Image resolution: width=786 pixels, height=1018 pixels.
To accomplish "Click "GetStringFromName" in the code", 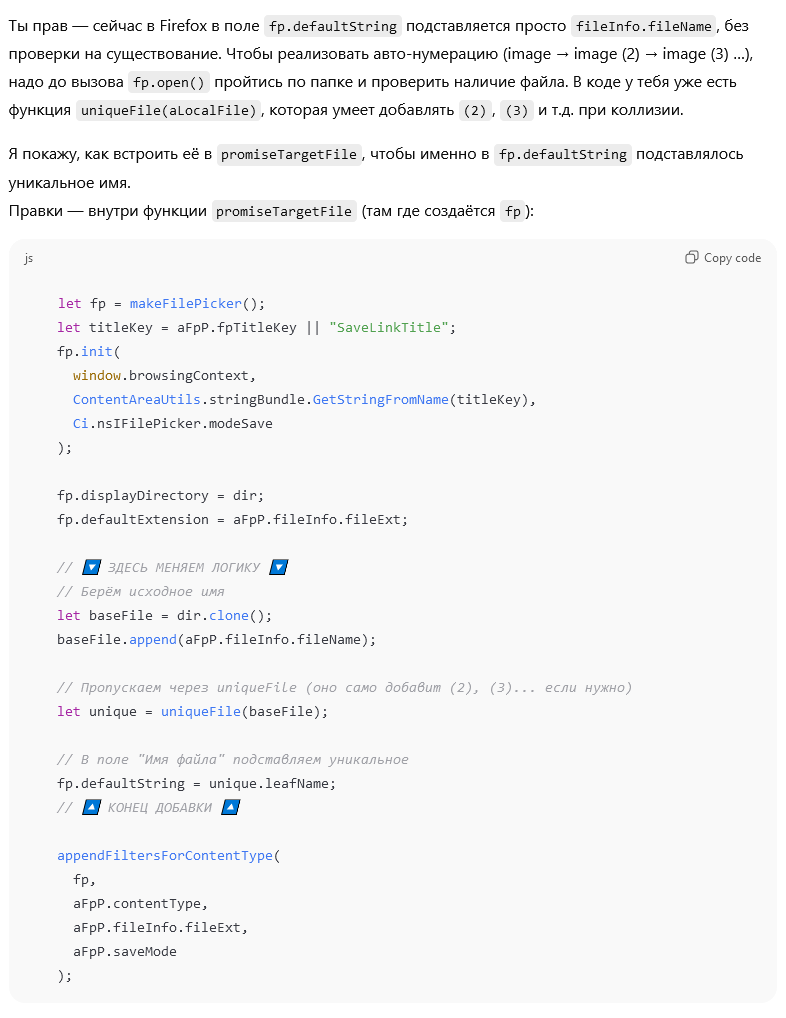I will [380, 400].
